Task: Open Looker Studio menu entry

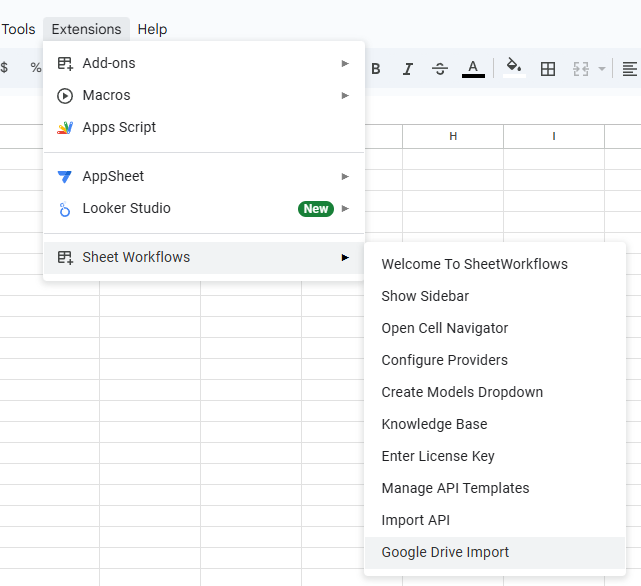Action: pyautogui.click(x=126, y=208)
